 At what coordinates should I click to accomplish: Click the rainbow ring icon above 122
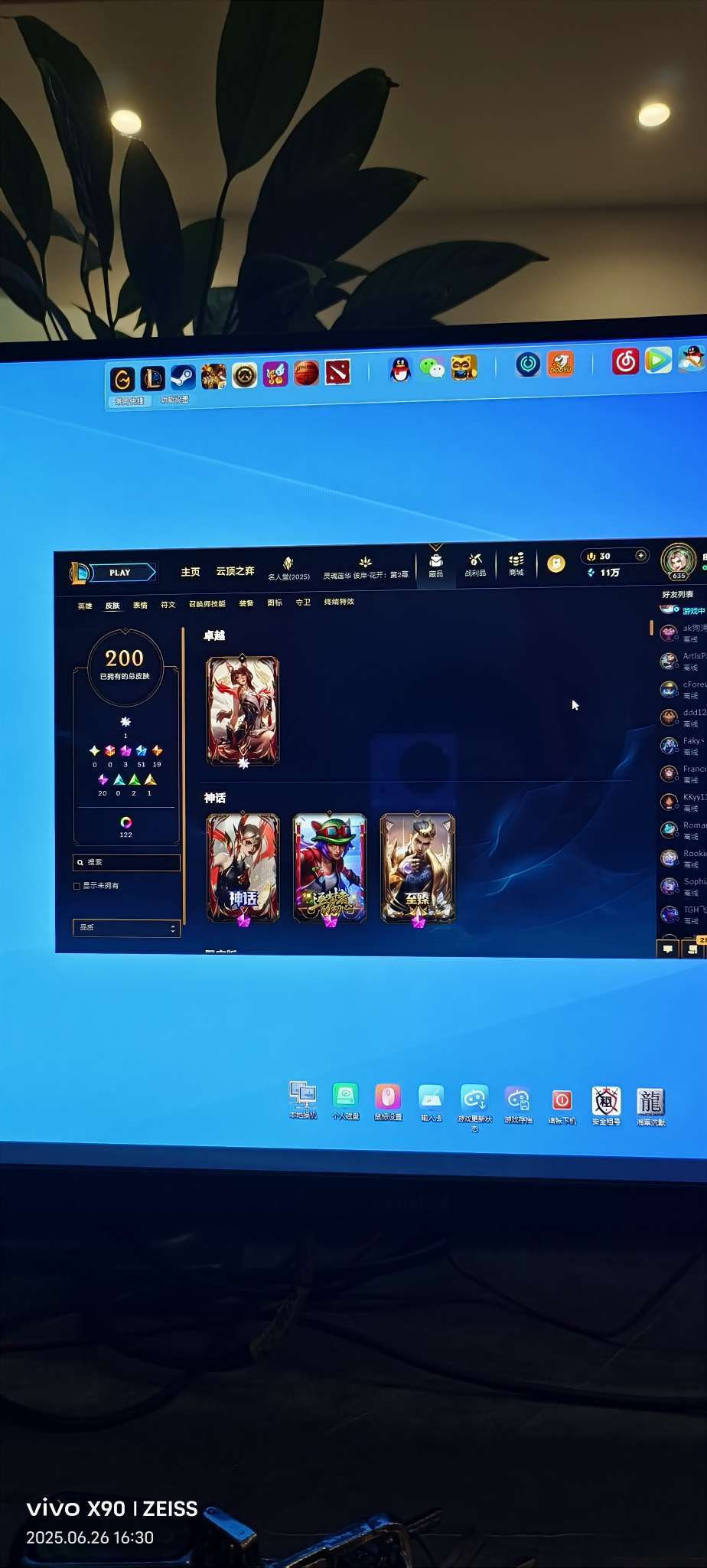[x=126, y=822]
